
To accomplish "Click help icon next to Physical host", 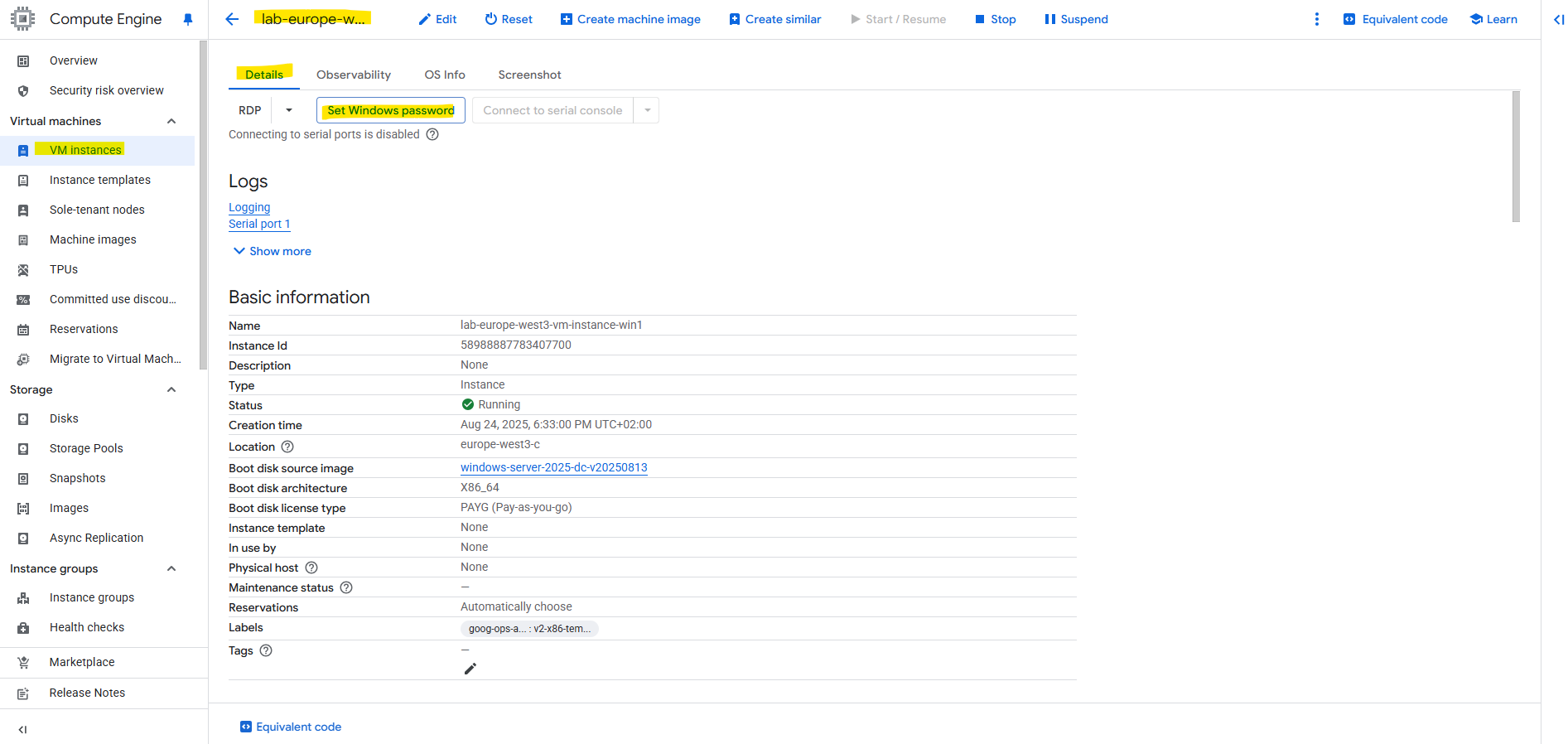I will pos(311,568).
